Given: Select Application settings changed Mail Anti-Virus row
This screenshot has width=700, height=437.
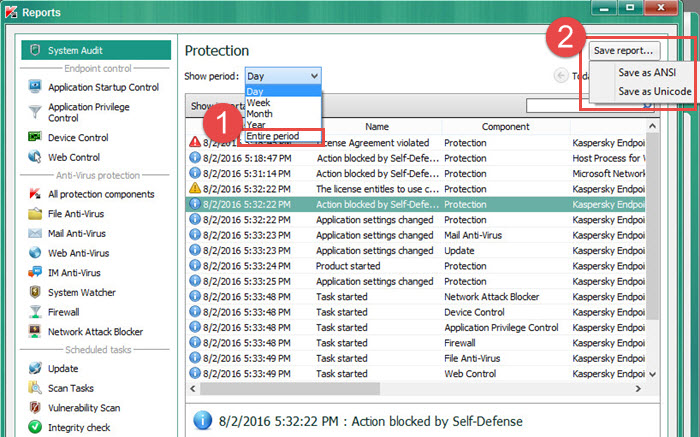Looking at the screenshot, I should (x=416, y=235).
